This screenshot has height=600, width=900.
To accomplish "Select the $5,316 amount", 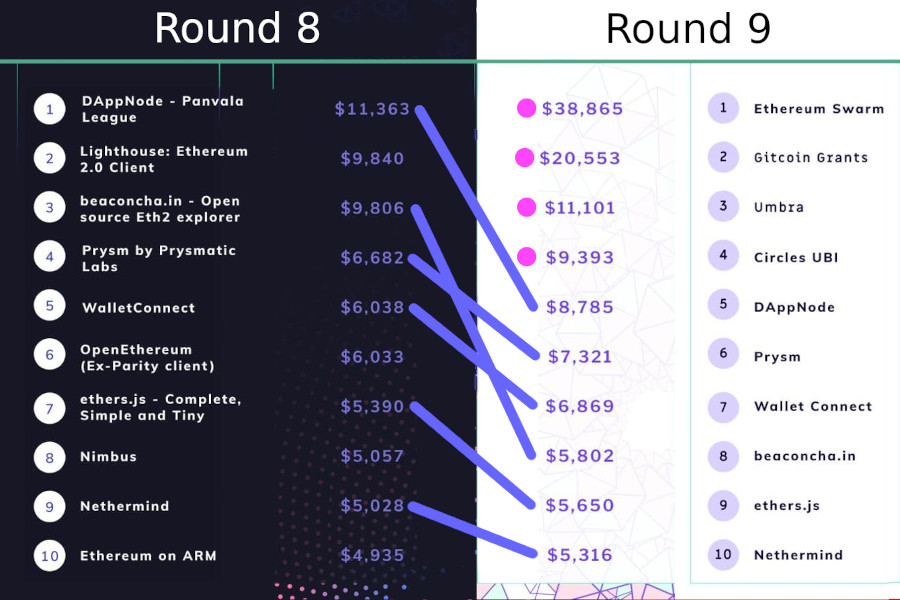I will tap(580, 555).
